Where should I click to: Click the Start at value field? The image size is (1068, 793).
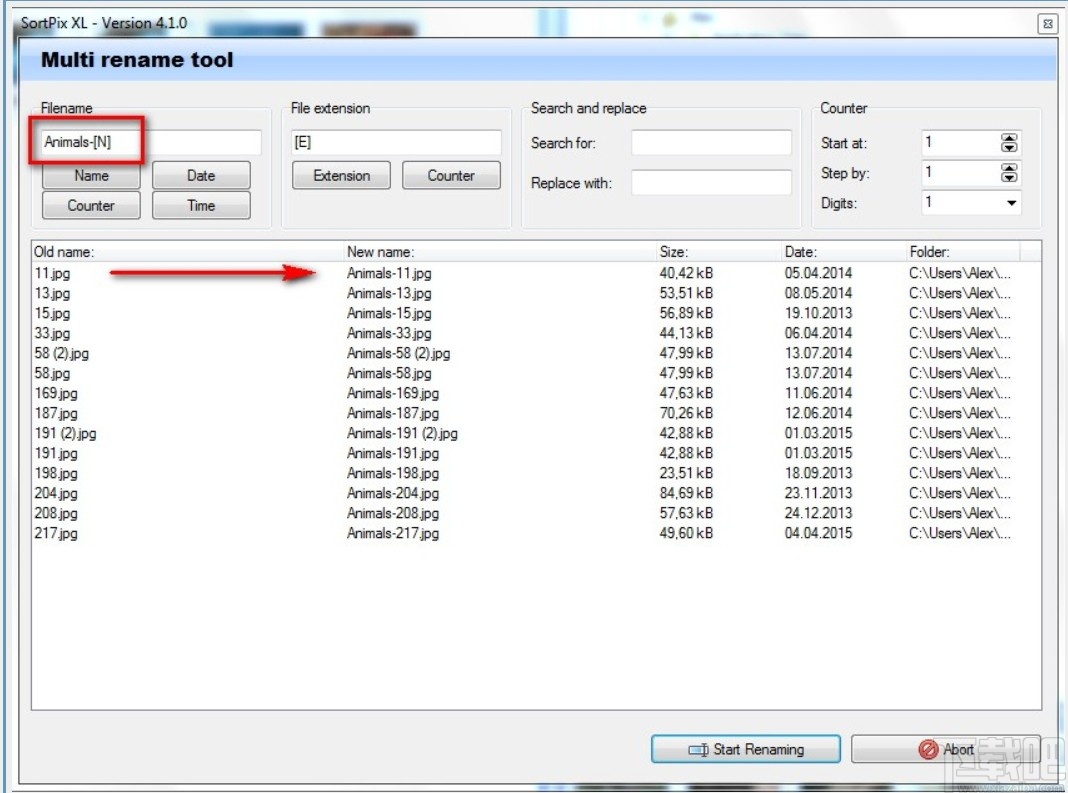(x=960, y=143)
